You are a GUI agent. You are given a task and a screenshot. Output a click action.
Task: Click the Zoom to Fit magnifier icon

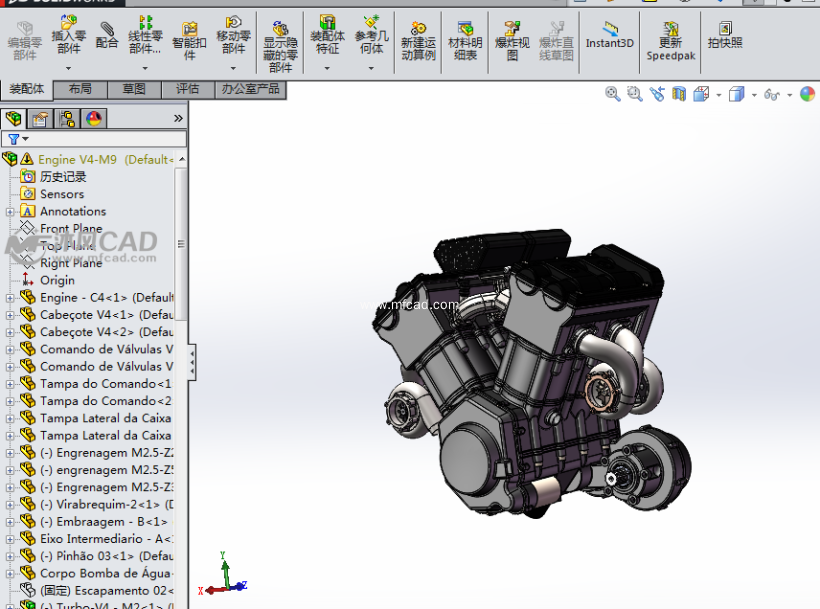[613, 94]
